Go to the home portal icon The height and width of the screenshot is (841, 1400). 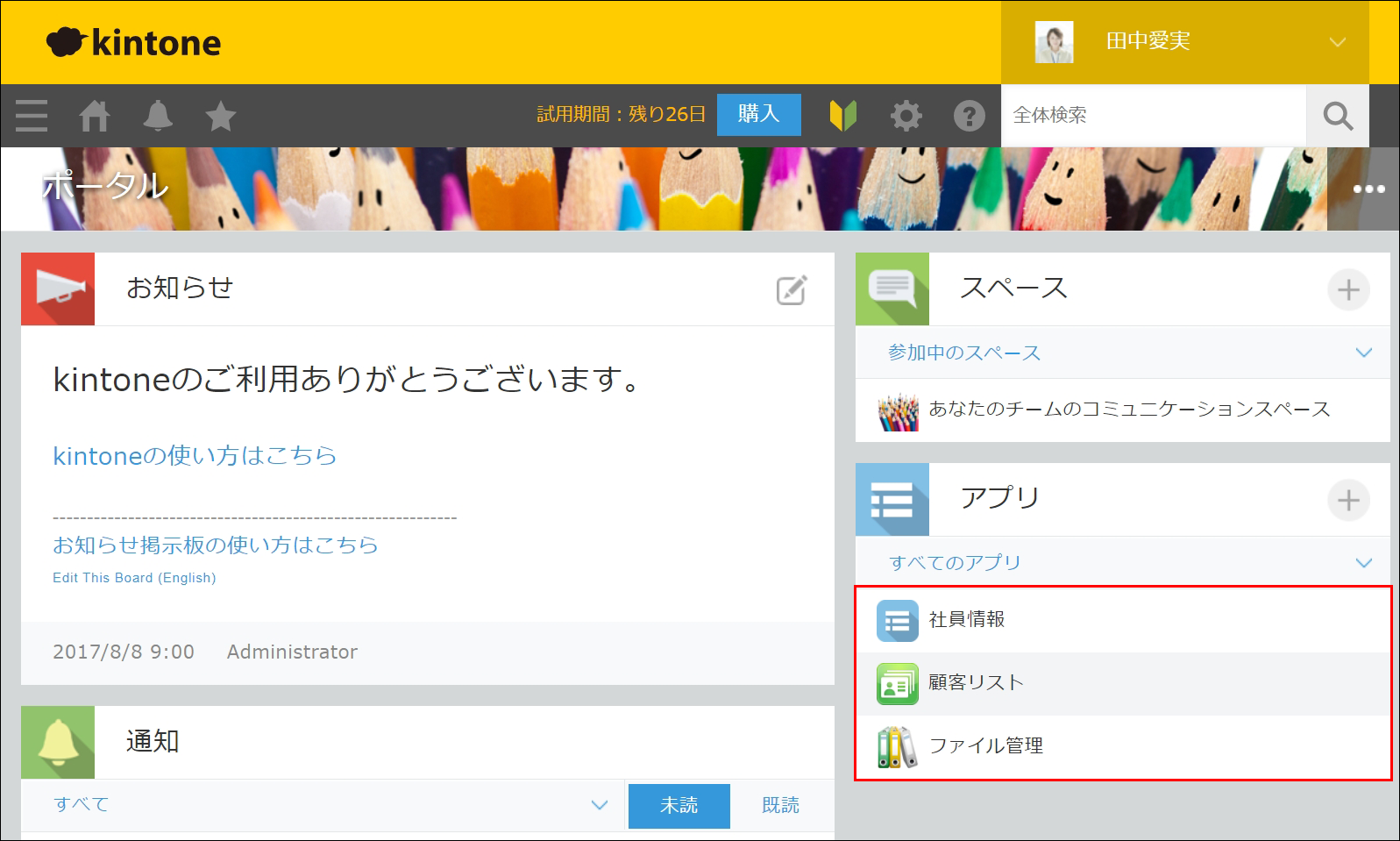[95, 116]
